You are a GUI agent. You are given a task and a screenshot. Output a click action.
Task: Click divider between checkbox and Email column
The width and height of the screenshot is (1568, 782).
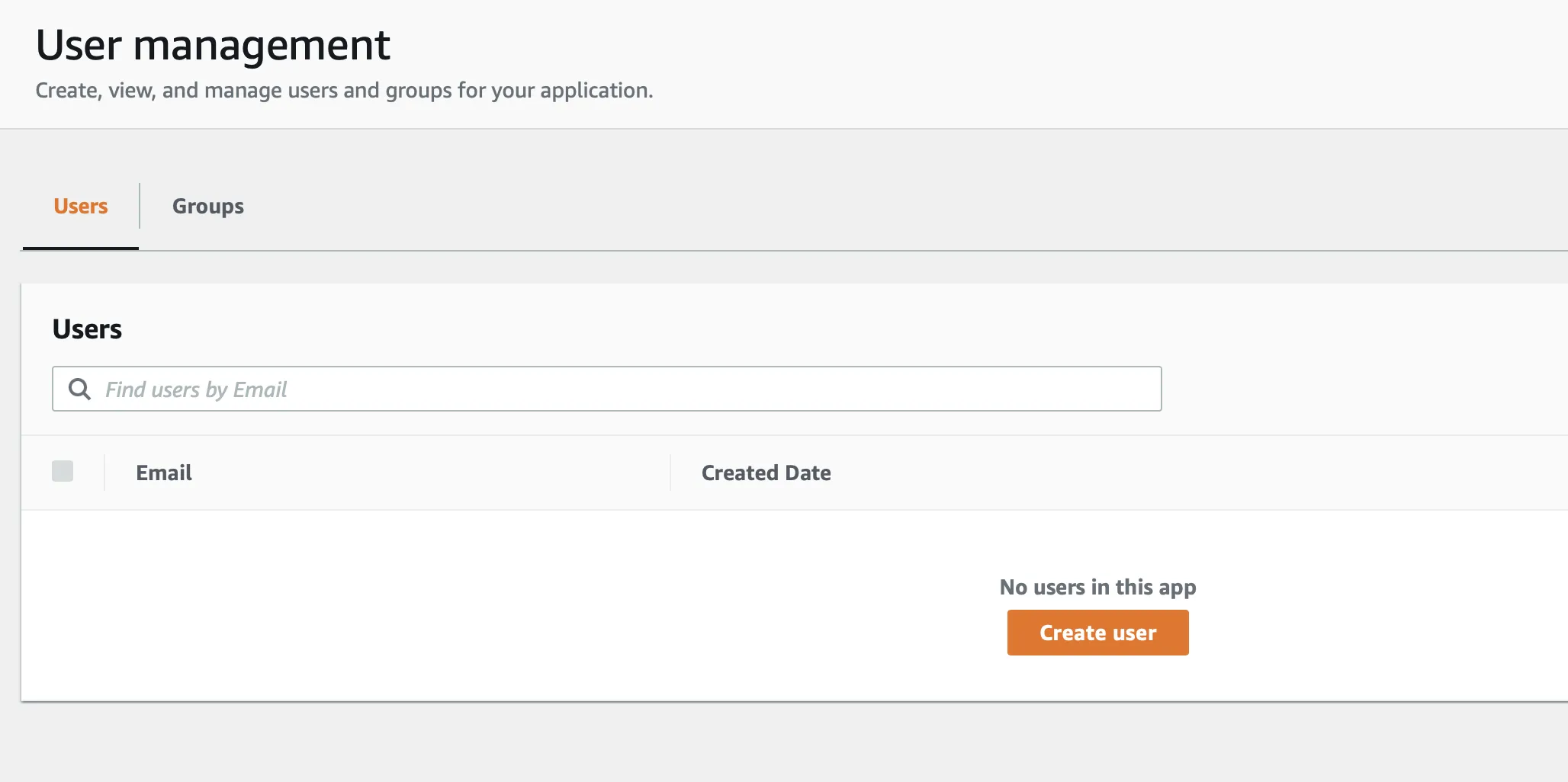104,473
